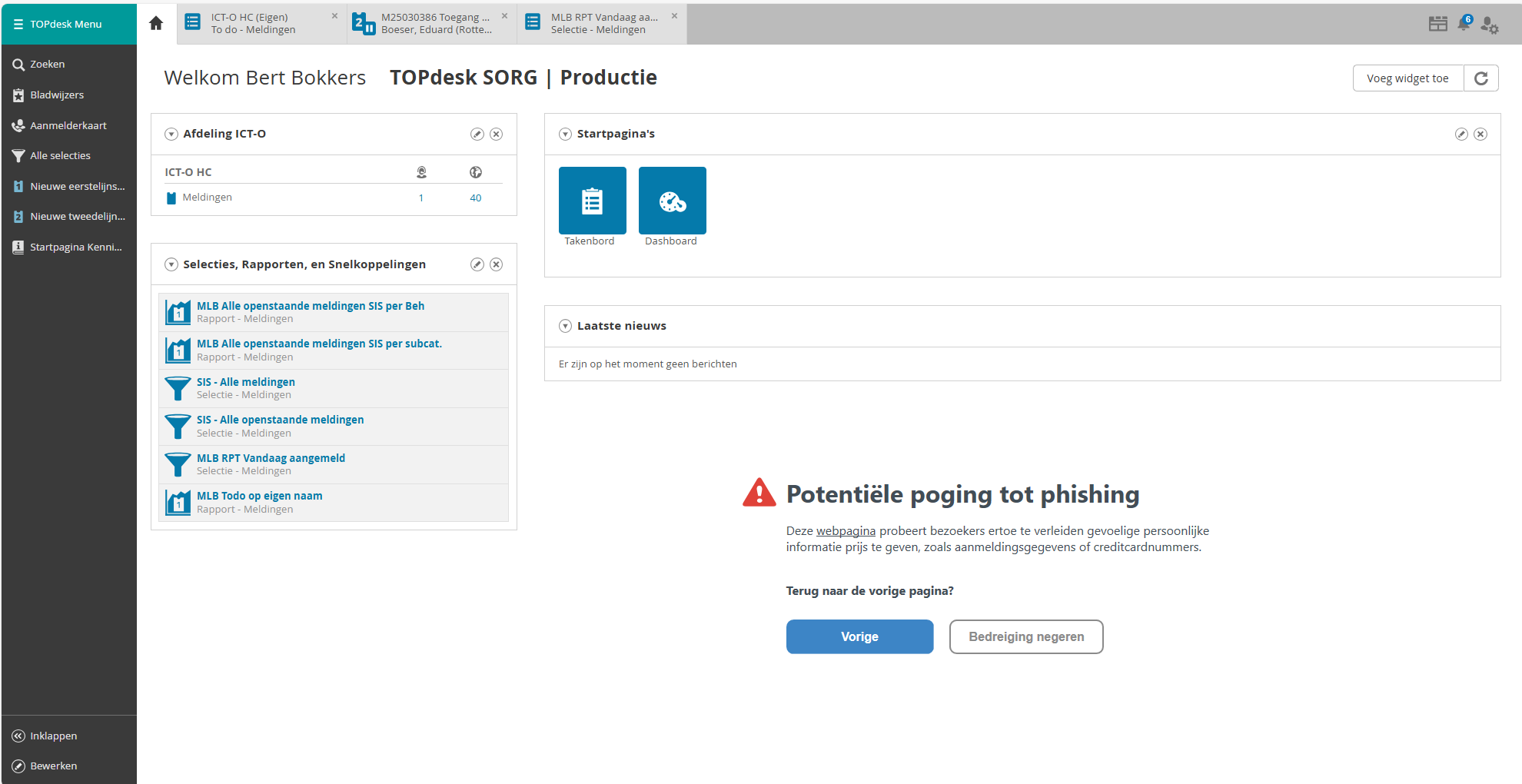Image resolution: width=1522 pixels, height=784 pixels.
Task: Open MLB Alle openstaande meldingen SIS per subcat.
Action: 319,344
